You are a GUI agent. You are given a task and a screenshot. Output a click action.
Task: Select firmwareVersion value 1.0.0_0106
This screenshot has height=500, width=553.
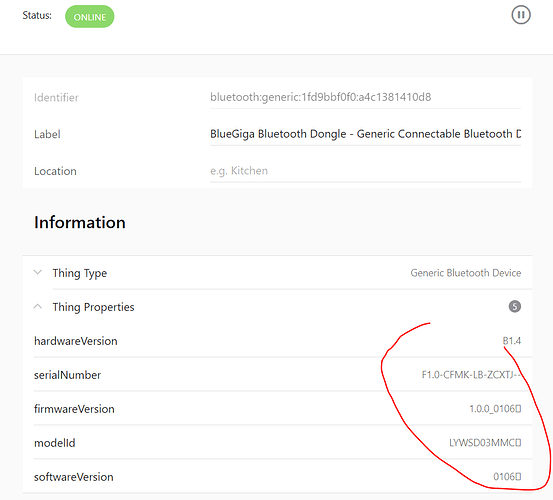[495, 409]
